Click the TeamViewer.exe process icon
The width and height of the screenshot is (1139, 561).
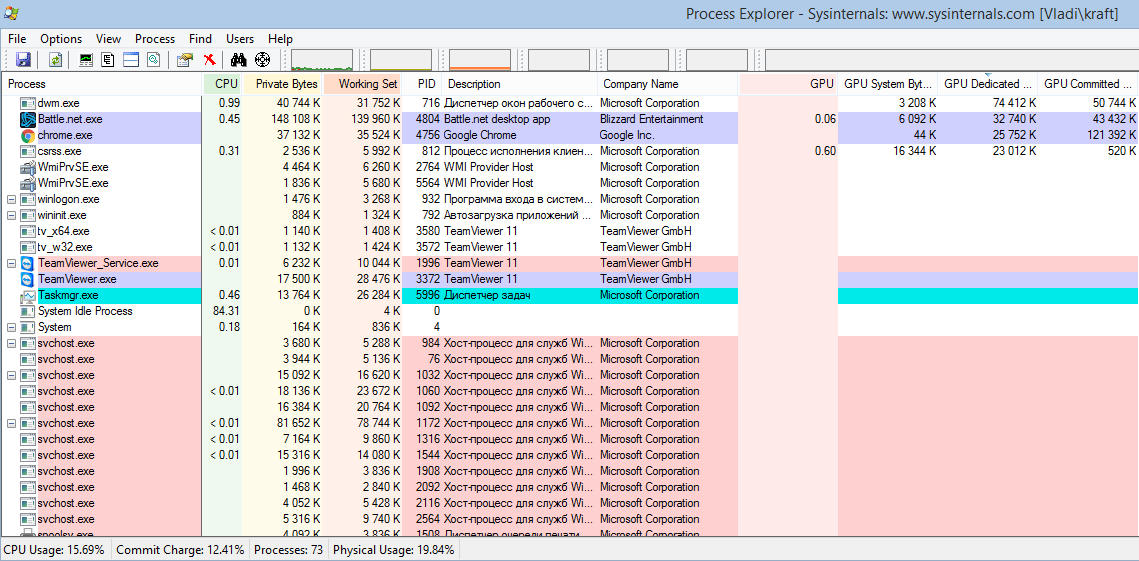tap(28, 279)
